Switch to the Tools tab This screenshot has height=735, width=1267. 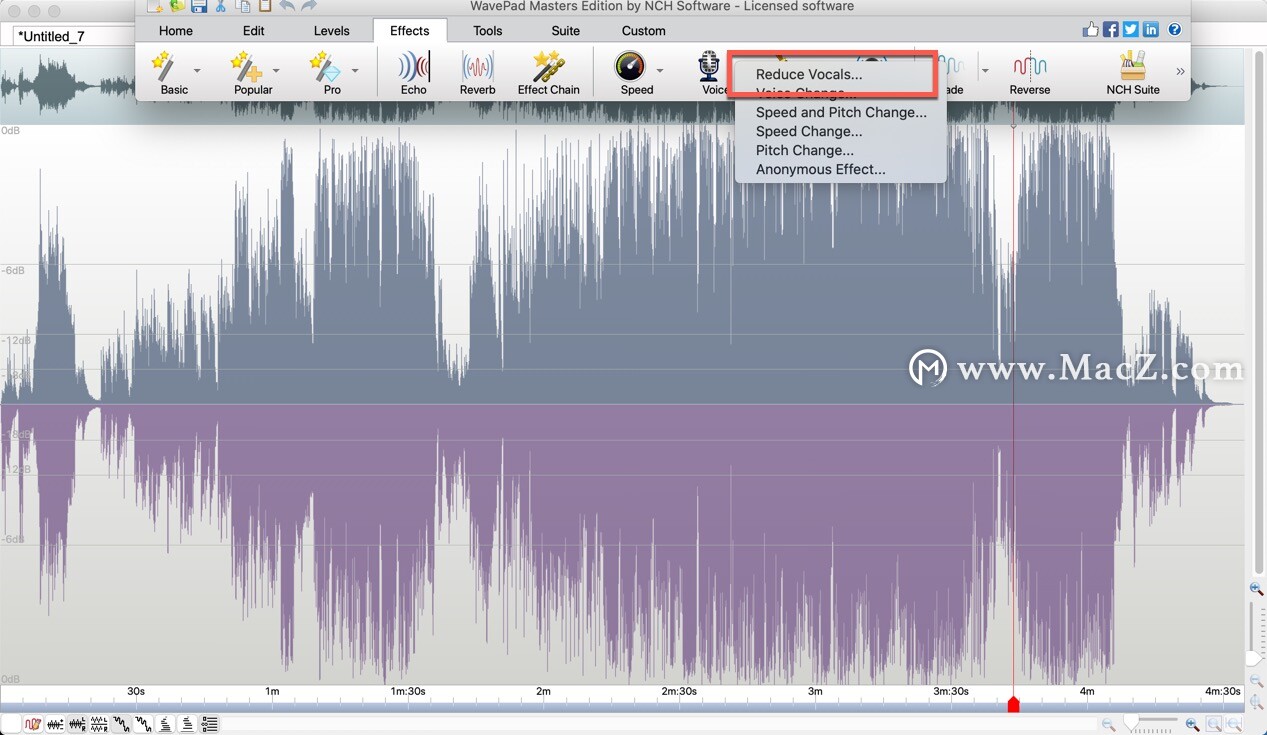[x=488, y=31]
